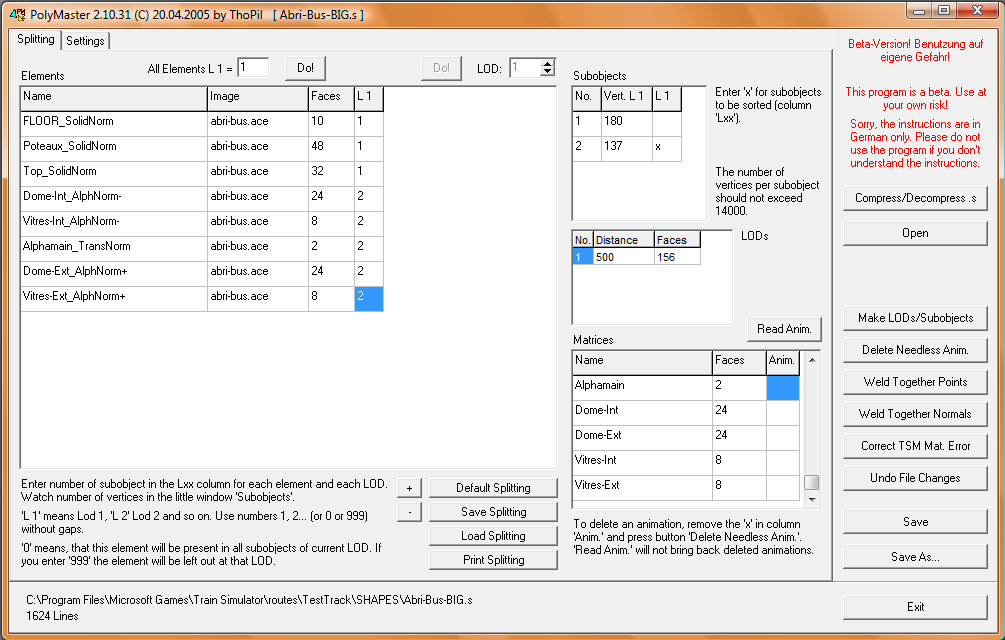Click the Faces column header in Elements table
Screen dimensions: 1005x640
coord(331,98)
